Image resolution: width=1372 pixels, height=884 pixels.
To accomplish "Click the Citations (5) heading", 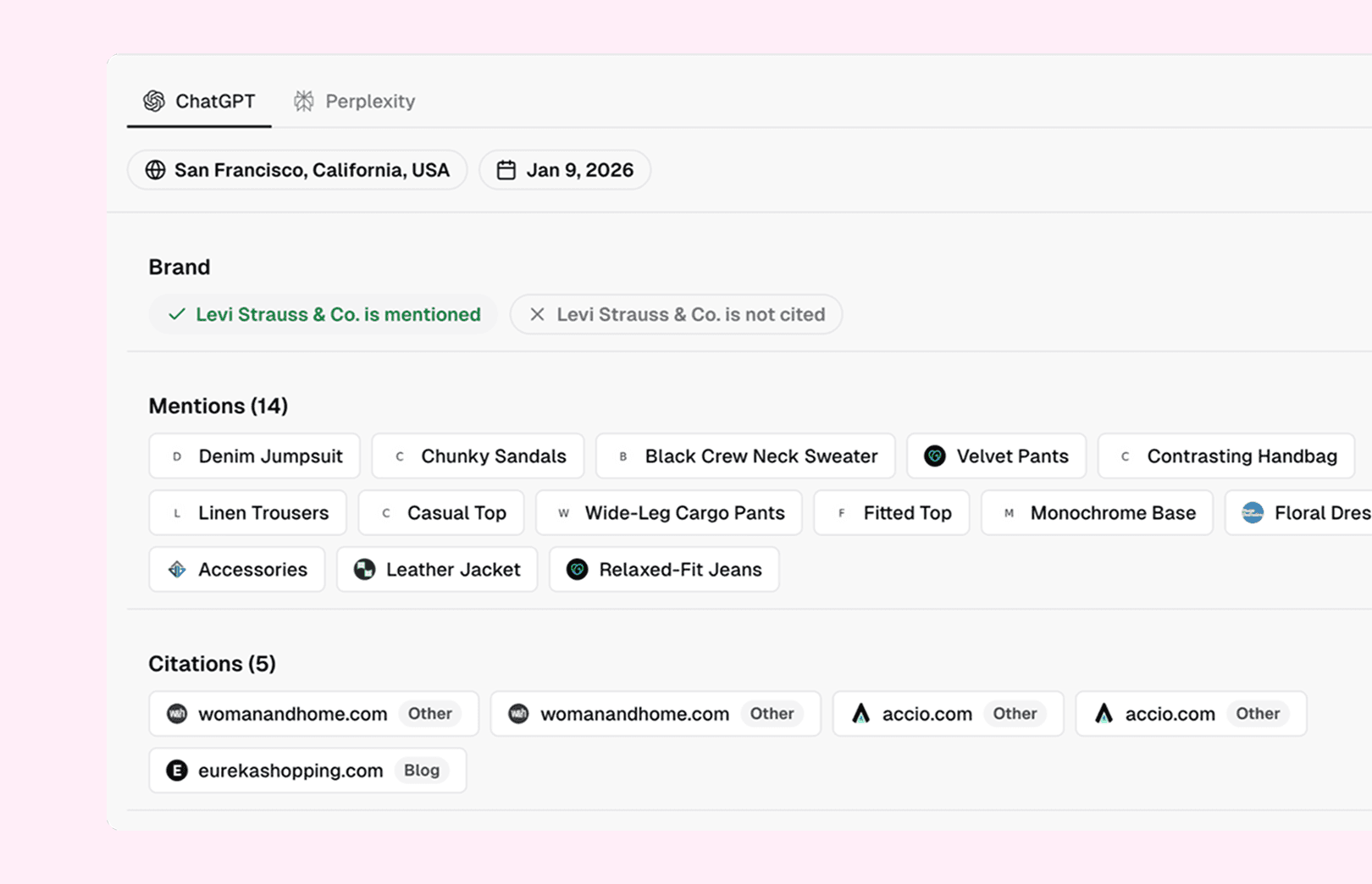I will [x=213, y=664].
